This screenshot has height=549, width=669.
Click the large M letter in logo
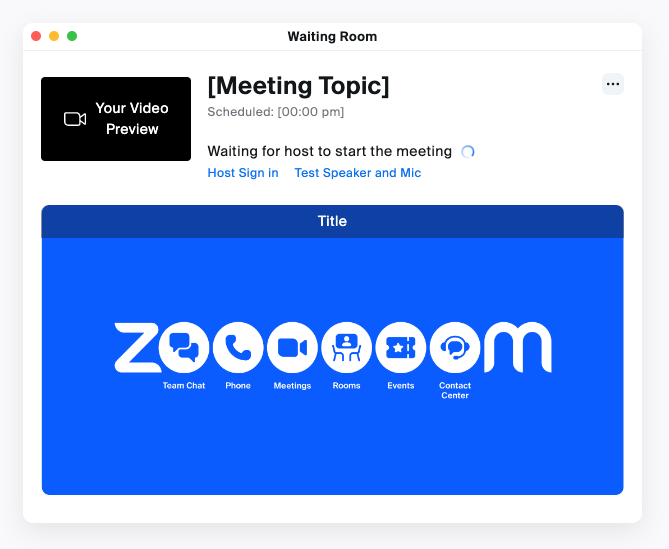coord(518,347)
